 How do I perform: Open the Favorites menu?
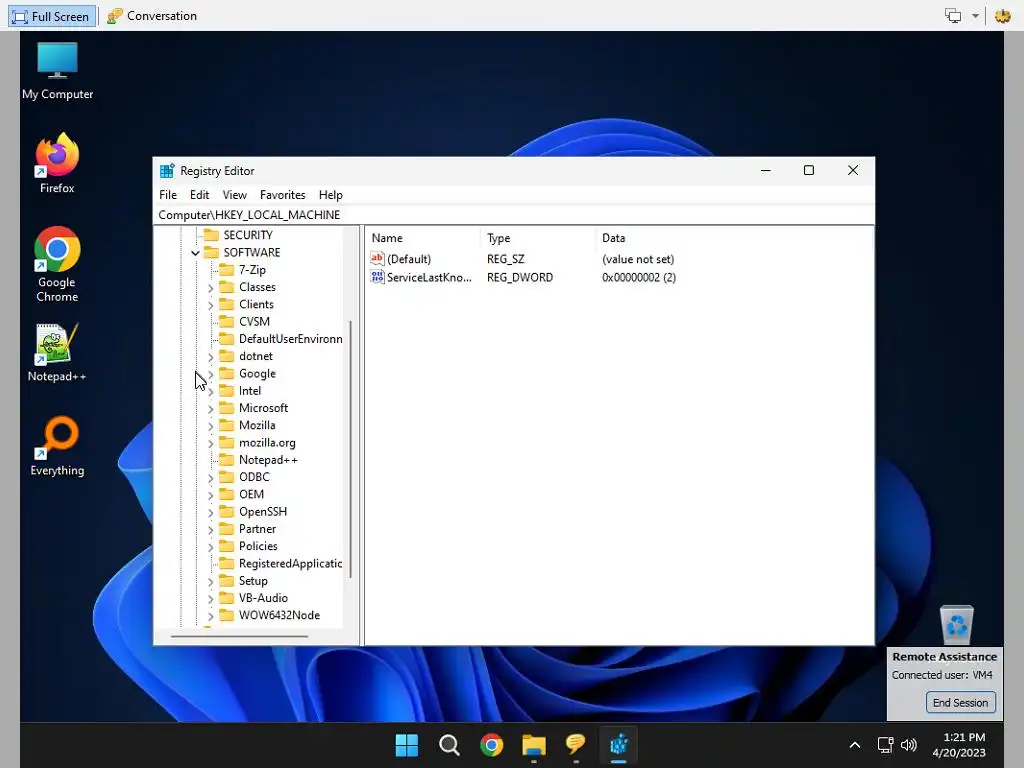282,195
